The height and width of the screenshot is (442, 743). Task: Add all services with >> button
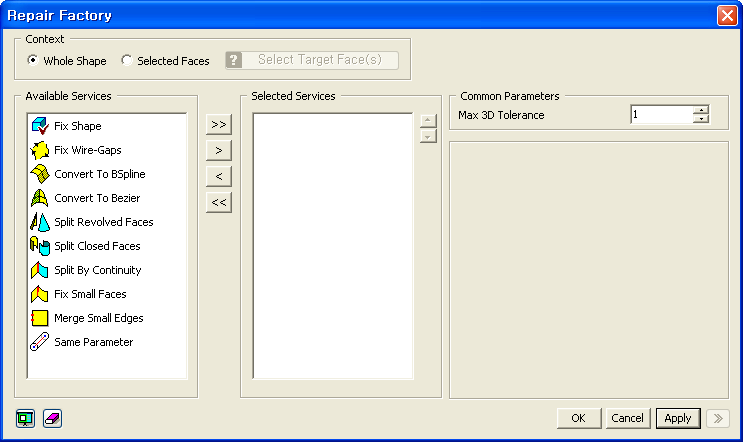point(218,125)
